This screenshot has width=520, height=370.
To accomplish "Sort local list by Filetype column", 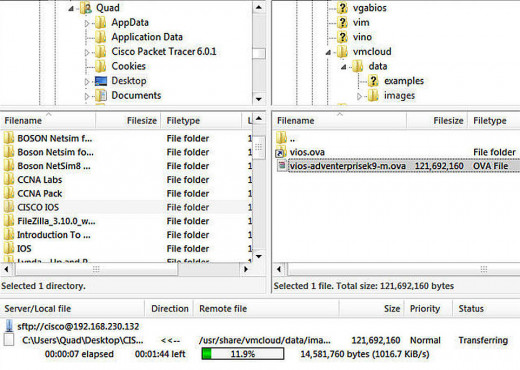I will click(x=201, y=121).
